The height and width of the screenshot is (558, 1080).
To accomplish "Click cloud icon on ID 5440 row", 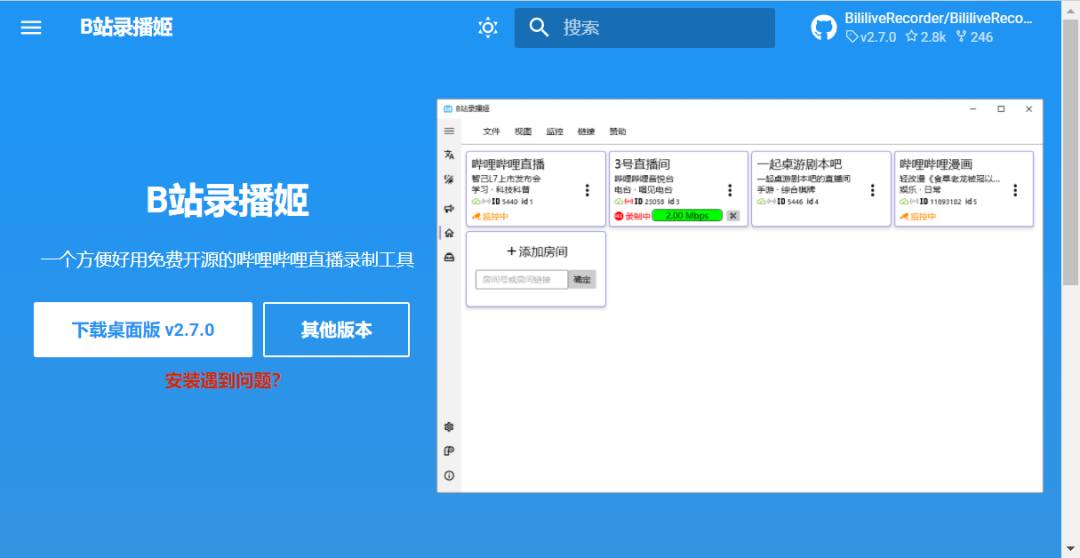I will 476,202.
